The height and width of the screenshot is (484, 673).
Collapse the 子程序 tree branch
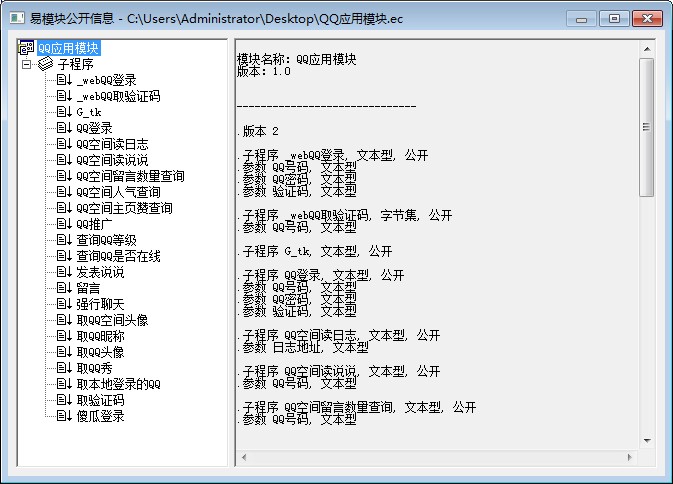pos(27,64)
